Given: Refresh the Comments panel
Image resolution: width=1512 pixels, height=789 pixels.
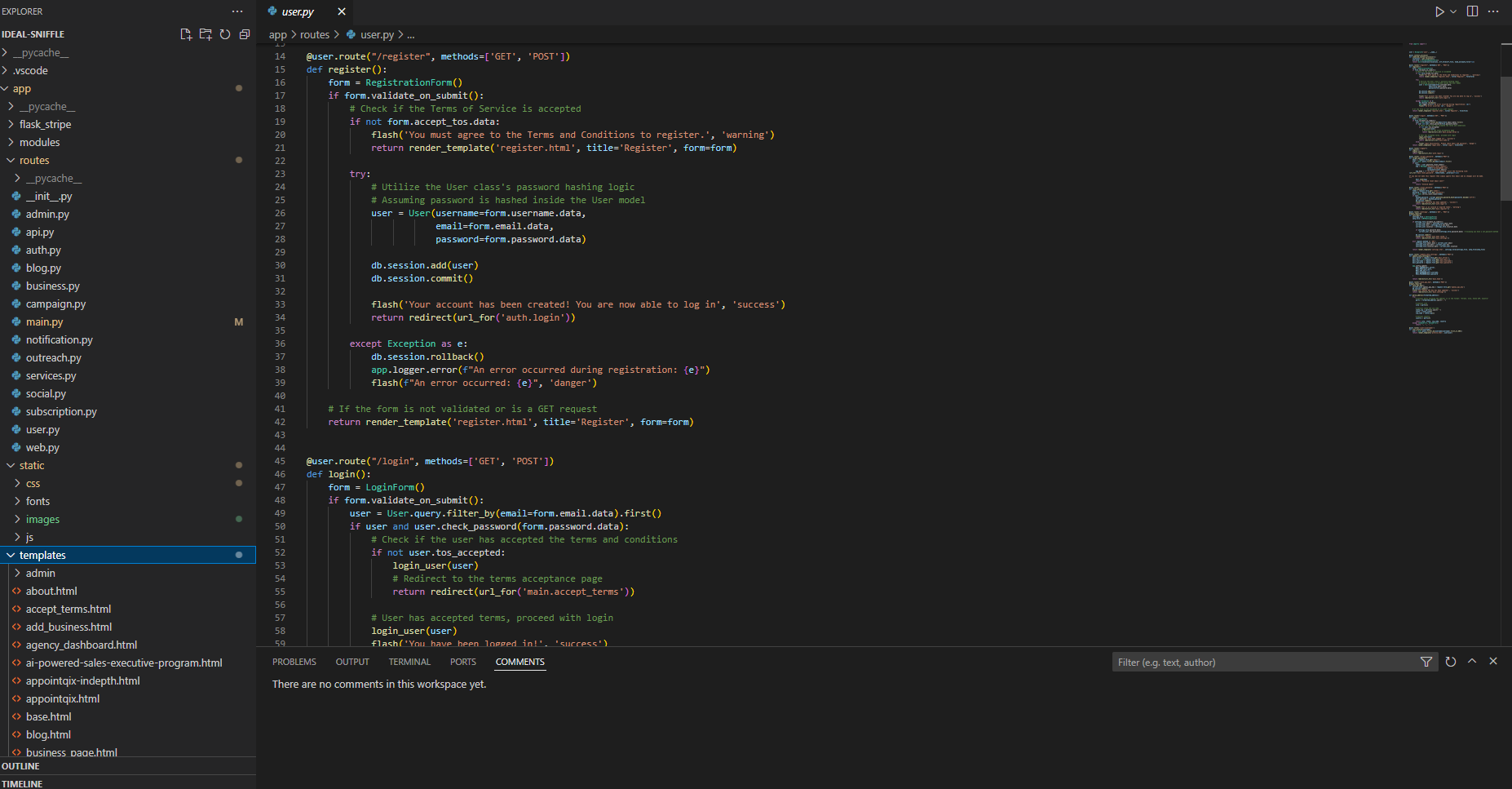Looking at the screenshot, I should point(1451,662).
